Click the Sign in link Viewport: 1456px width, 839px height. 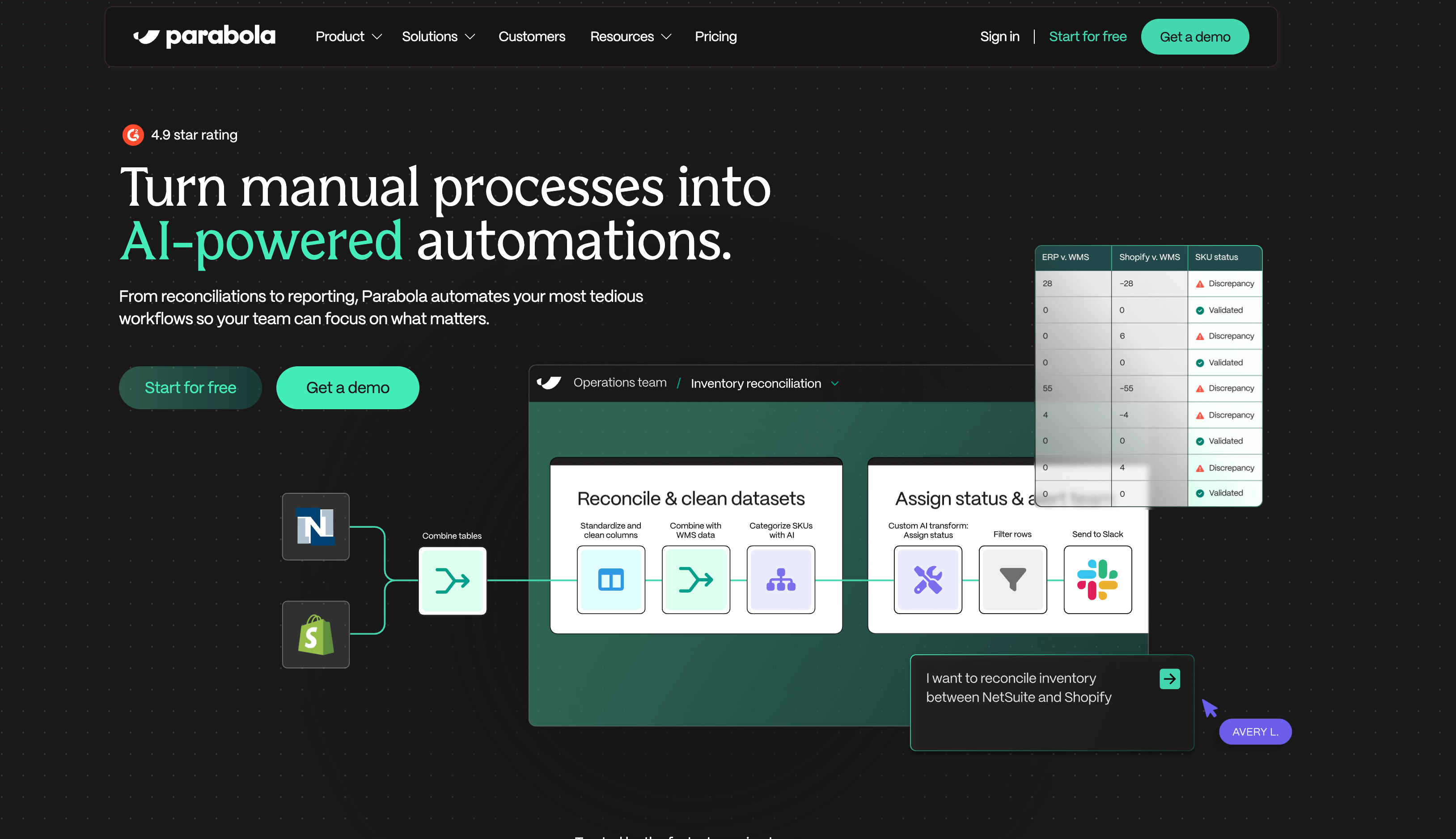tap(999, 37)
